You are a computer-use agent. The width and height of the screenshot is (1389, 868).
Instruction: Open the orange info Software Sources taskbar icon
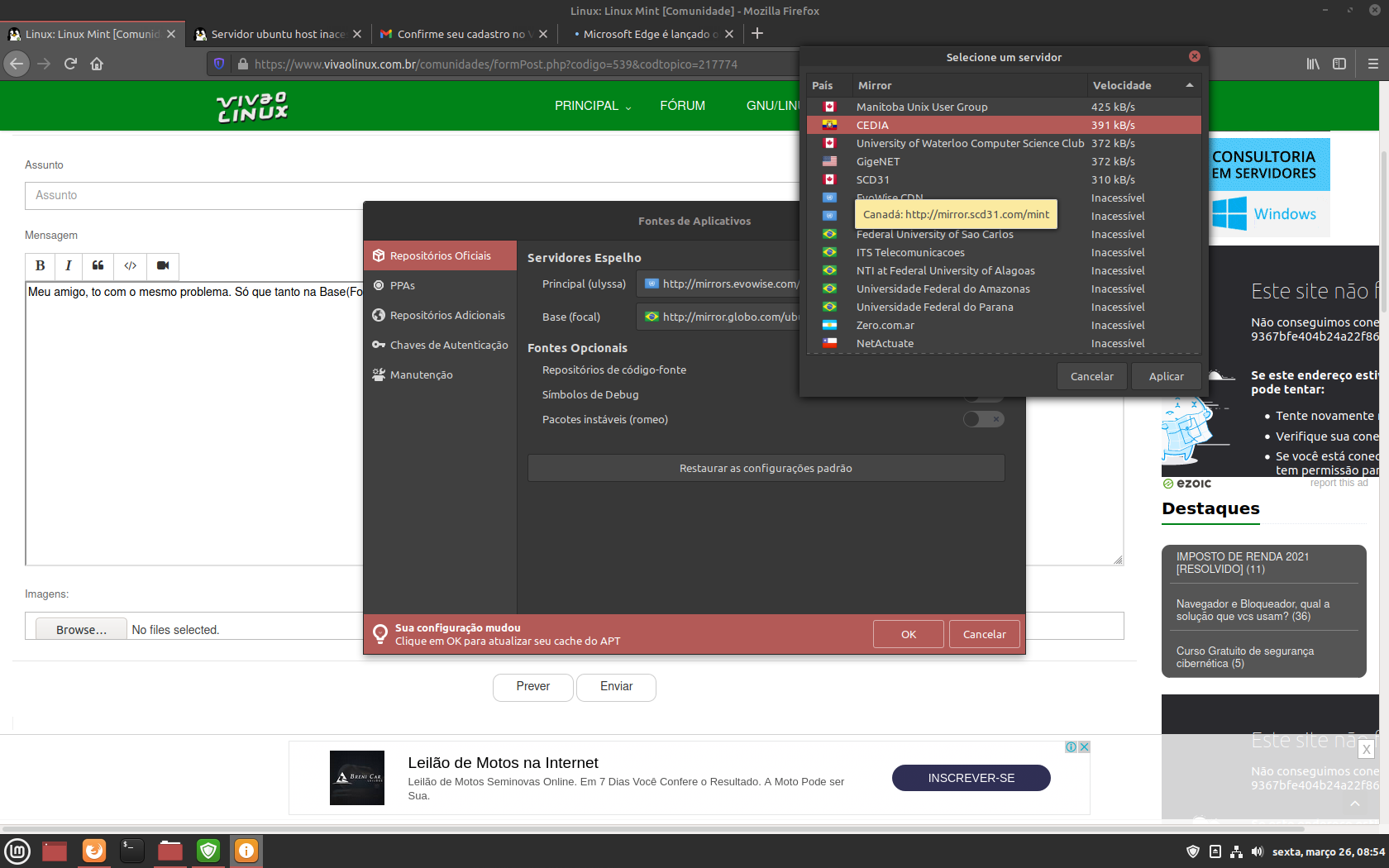tap(246, 851)
